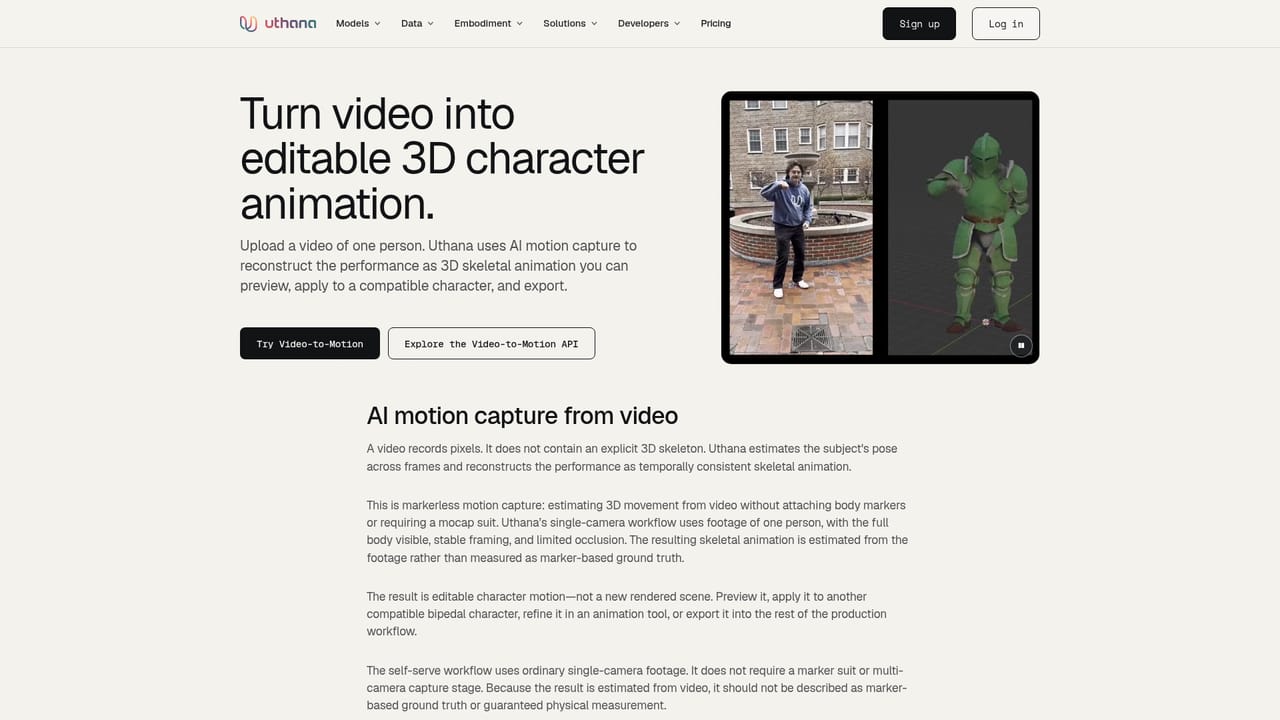Click the main hero headline text
This screenshot has width=1280, height=720.
(442, 158)
